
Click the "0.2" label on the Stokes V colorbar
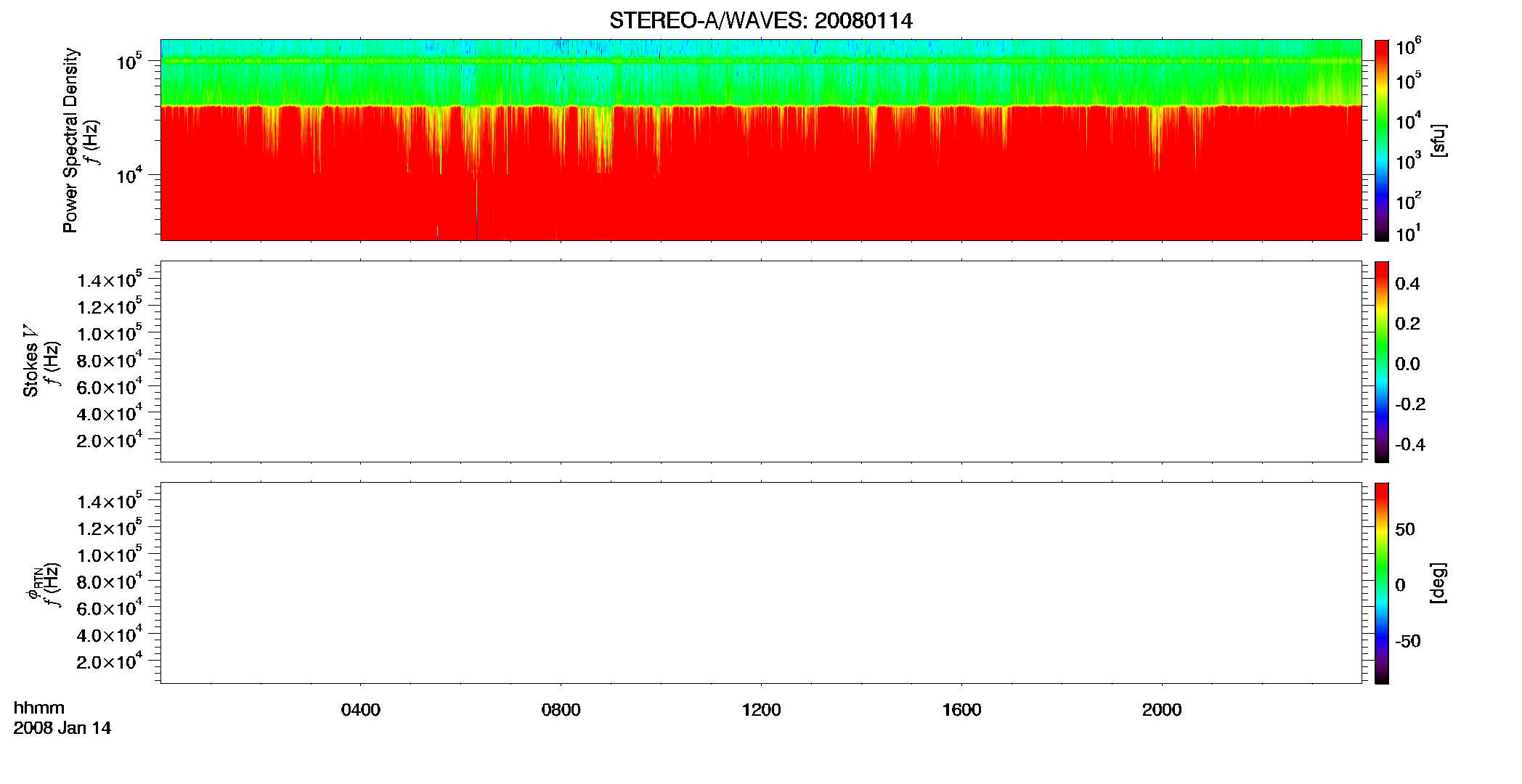(x=1407, y=324)
